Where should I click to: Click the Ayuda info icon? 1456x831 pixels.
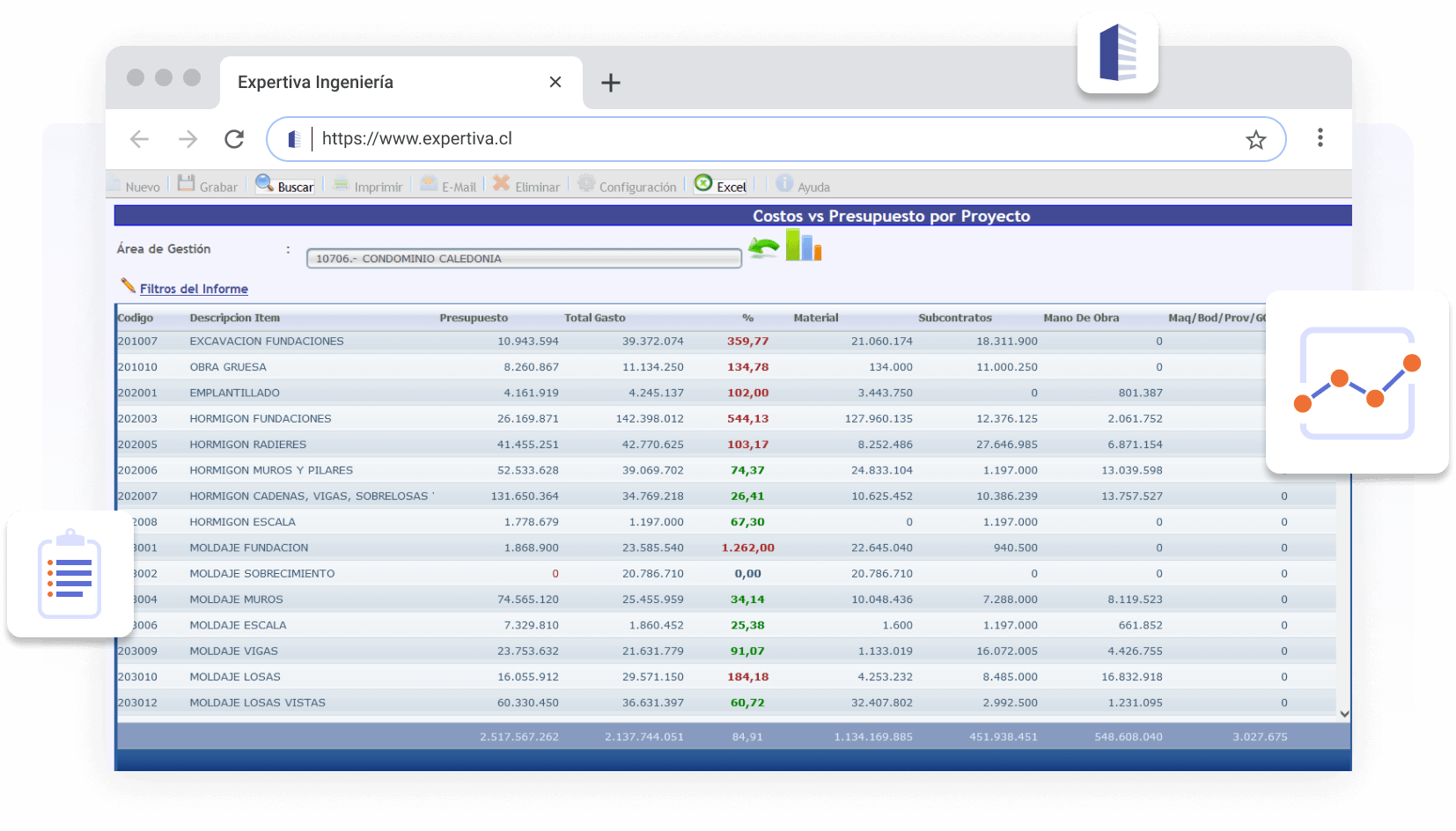point(784,183)
